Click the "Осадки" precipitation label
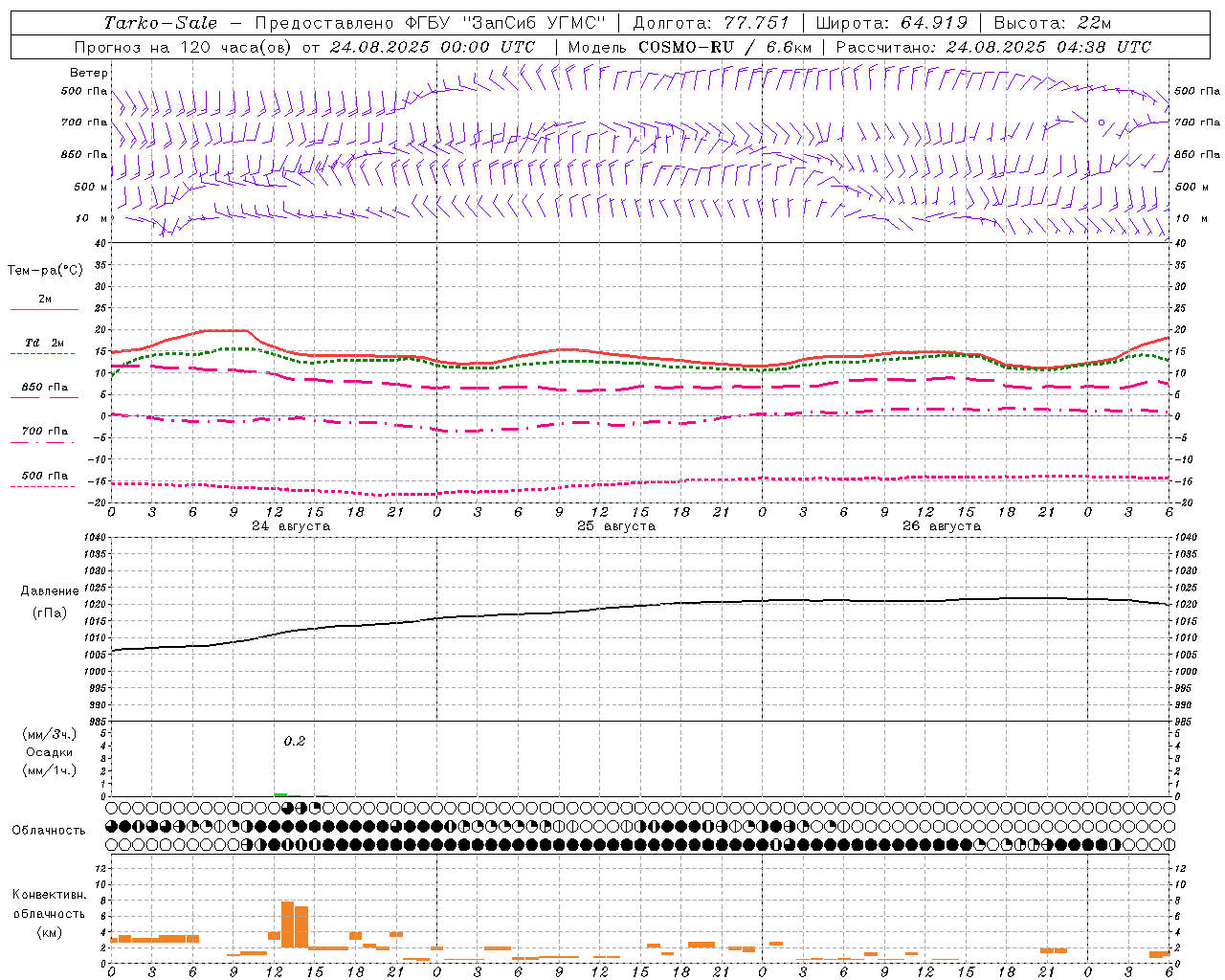The width and height of the screenshot is (1225, 980). 50,752
